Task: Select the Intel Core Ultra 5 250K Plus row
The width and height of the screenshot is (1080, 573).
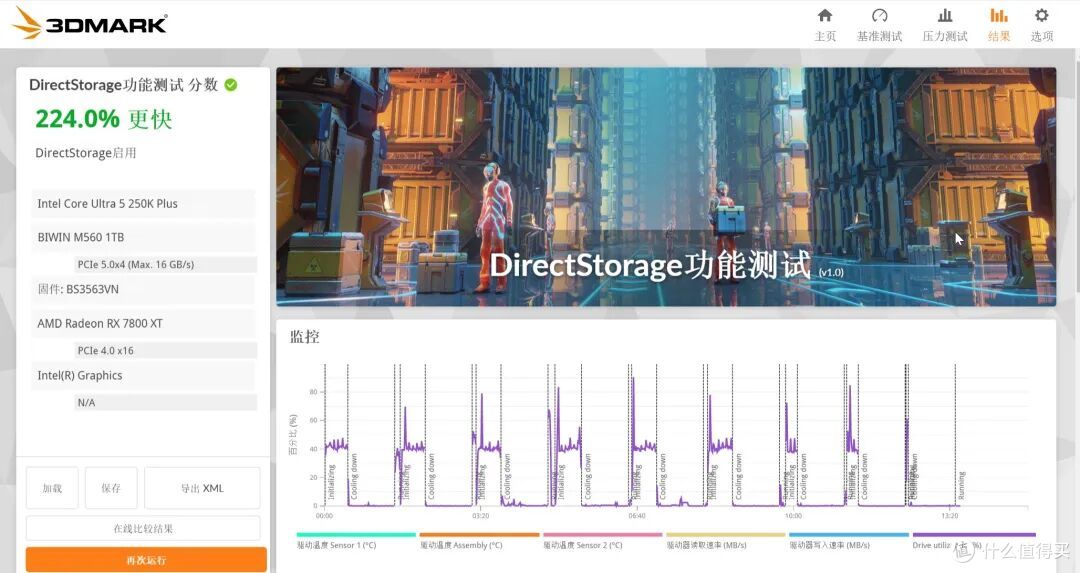Action: [x=143, y=204]
